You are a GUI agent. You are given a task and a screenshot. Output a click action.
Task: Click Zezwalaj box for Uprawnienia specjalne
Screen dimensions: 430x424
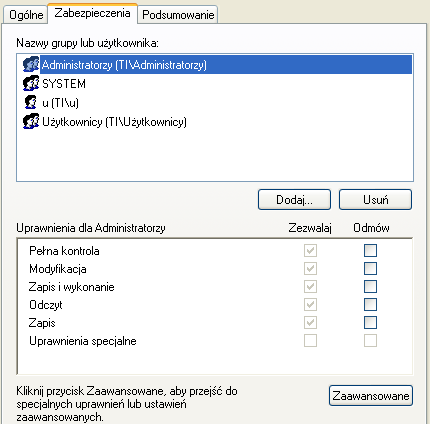pyautogui.click(x=310, y=340)
